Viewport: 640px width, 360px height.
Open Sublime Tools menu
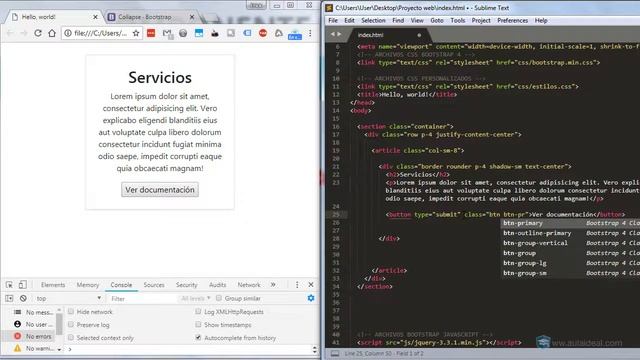click(x=458, y=20)
